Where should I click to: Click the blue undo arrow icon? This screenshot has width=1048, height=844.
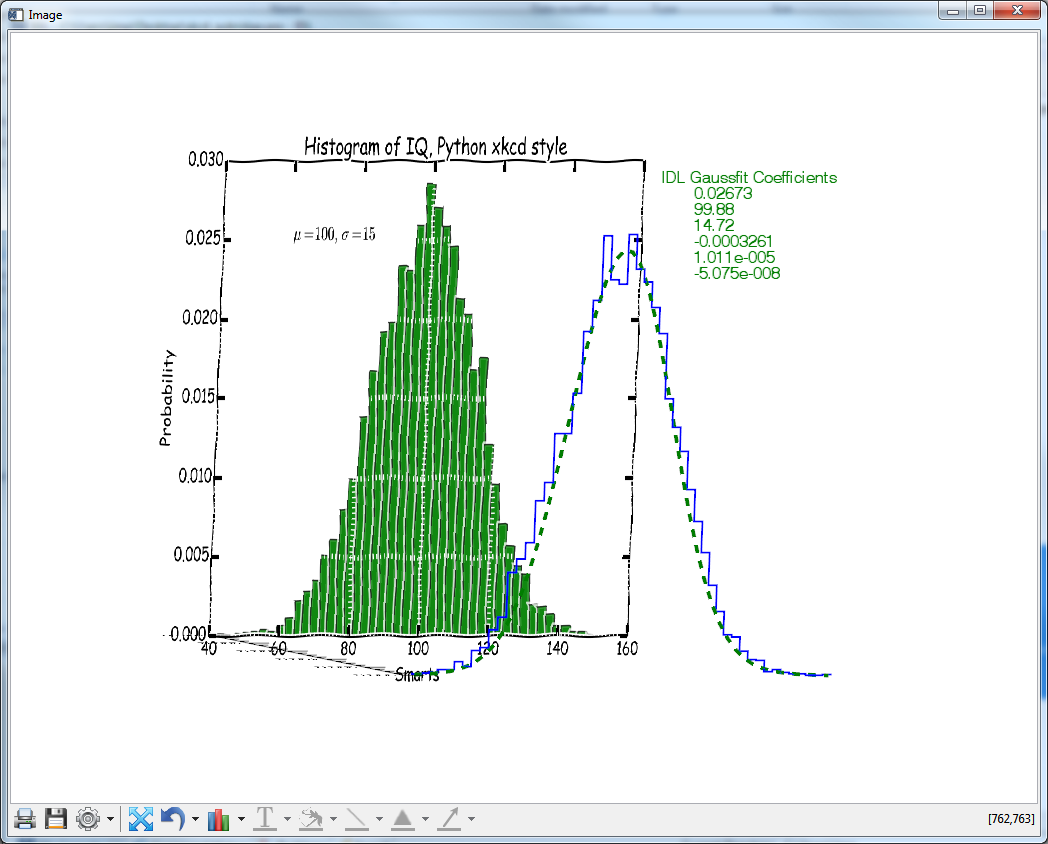coord(172,819)
